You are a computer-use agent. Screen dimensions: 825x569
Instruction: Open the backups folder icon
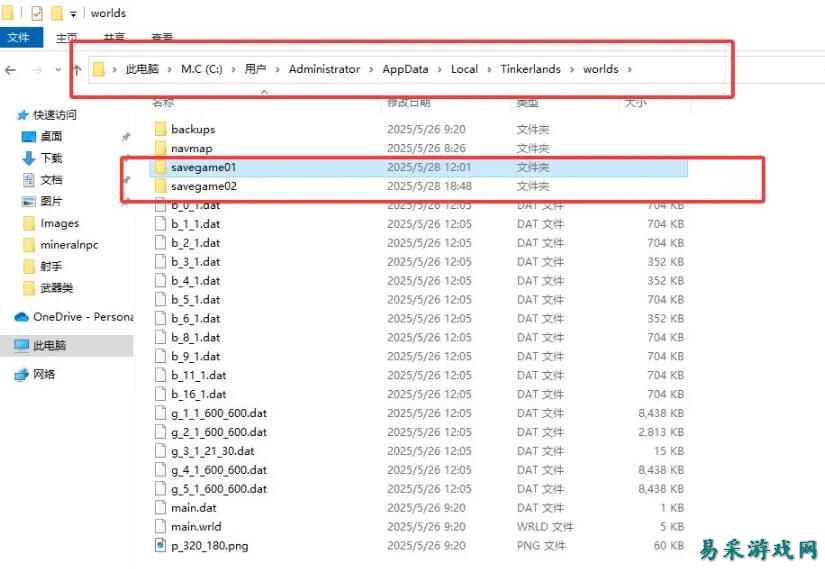point(161,129)
